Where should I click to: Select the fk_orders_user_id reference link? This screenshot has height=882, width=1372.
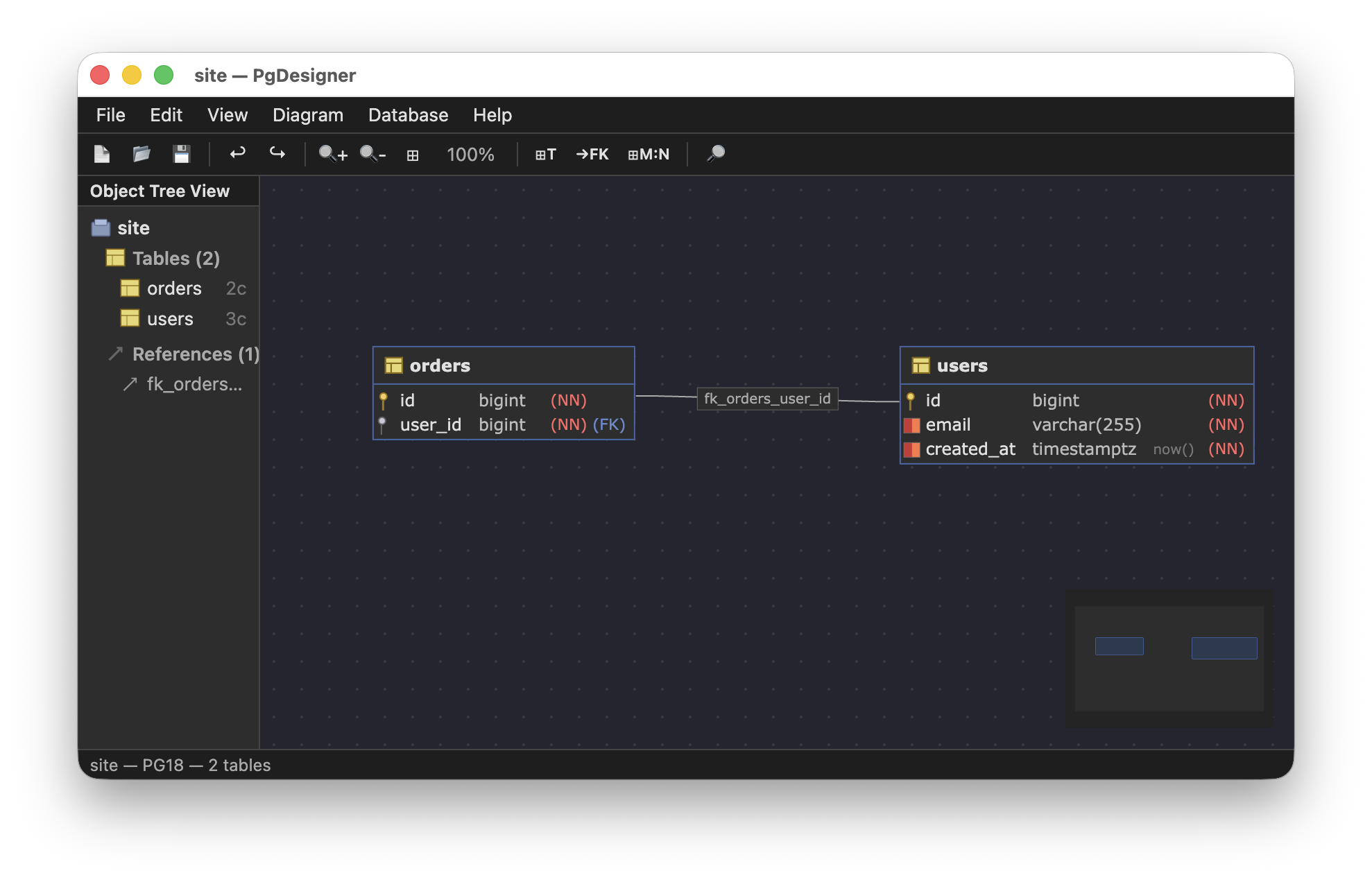click(x=766, y=399)
